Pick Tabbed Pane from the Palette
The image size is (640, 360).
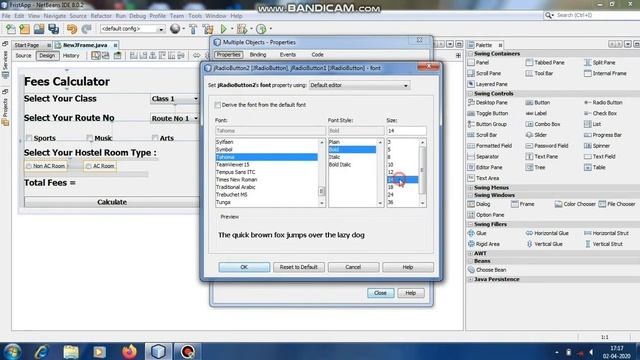coord(545,62)
